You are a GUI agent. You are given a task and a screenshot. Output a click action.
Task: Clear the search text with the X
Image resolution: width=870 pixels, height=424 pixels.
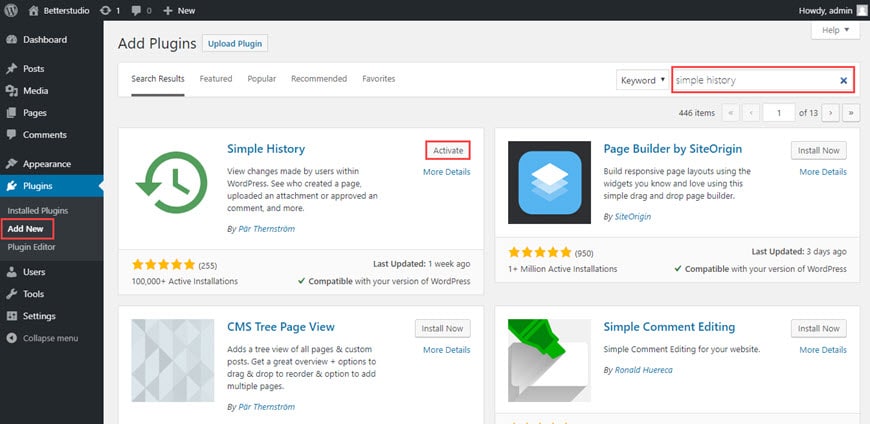[x=843, y=81]
